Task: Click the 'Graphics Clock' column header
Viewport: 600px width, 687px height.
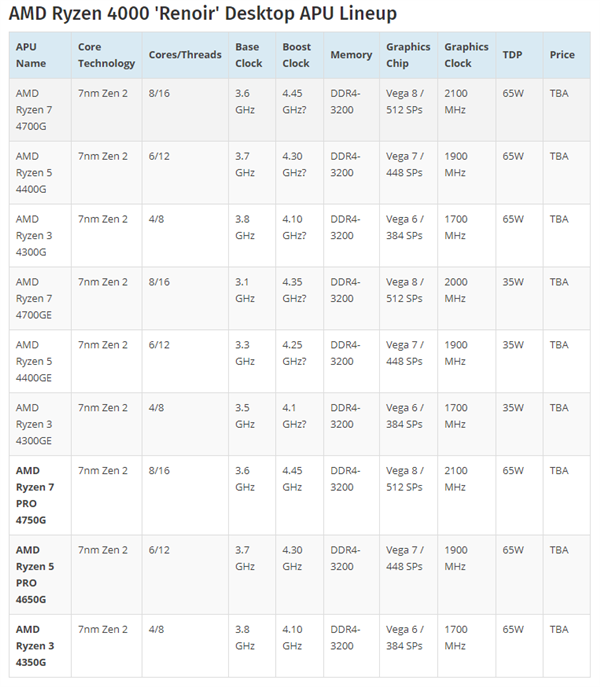Action: (x=466, y=55)
